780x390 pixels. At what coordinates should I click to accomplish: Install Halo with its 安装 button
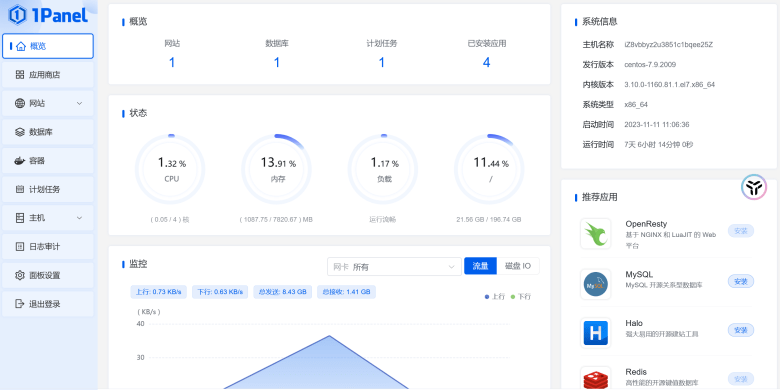tap(741, 330)
